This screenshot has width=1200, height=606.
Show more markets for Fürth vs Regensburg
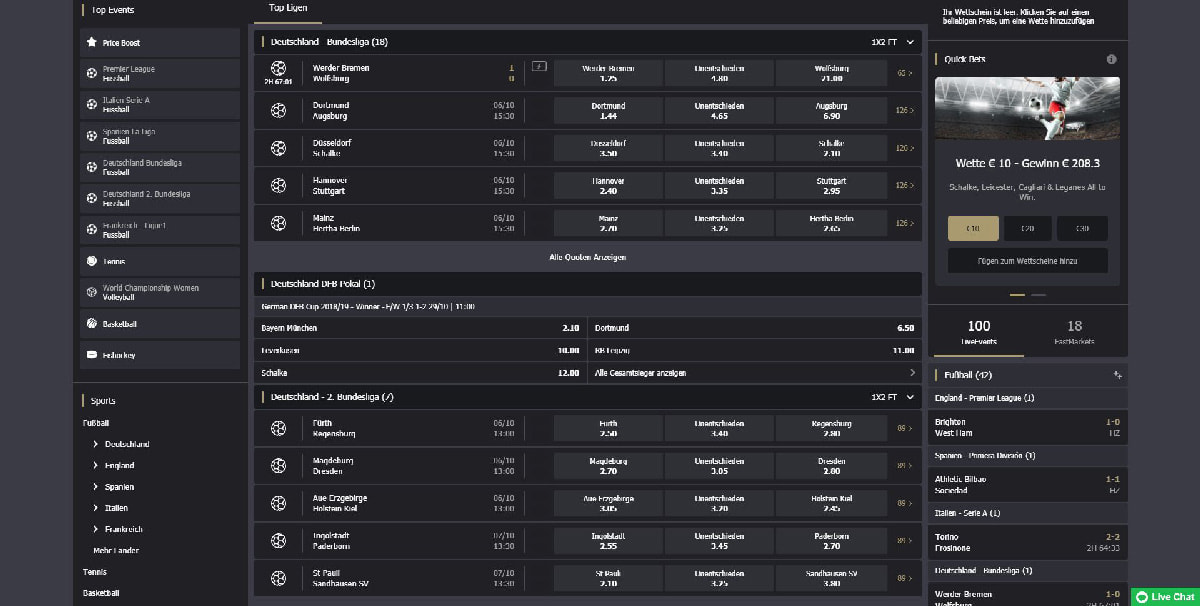[x=905, y=428]
